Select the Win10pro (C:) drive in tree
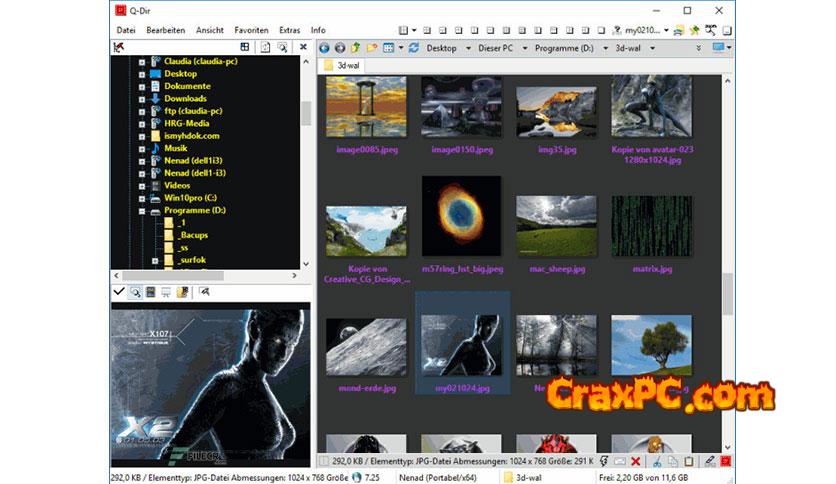836x484 pixels. 189,198
